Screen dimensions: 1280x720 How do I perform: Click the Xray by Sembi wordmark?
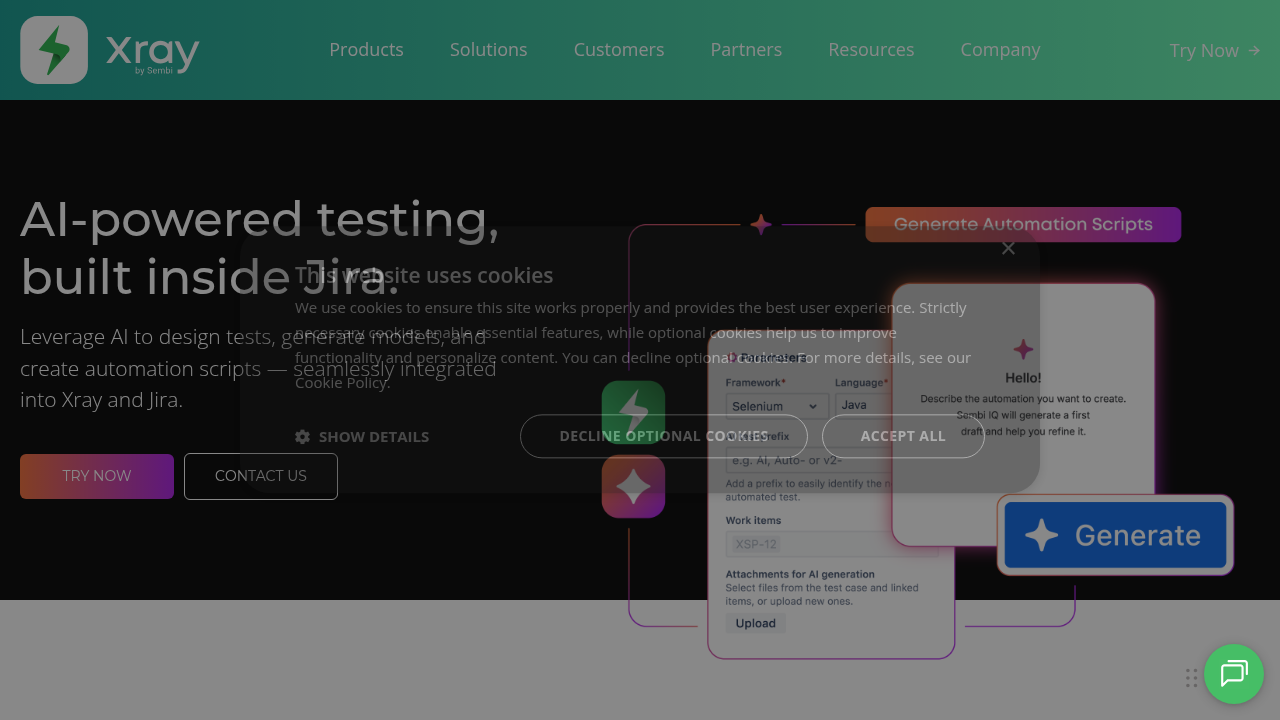click(153, 53)
